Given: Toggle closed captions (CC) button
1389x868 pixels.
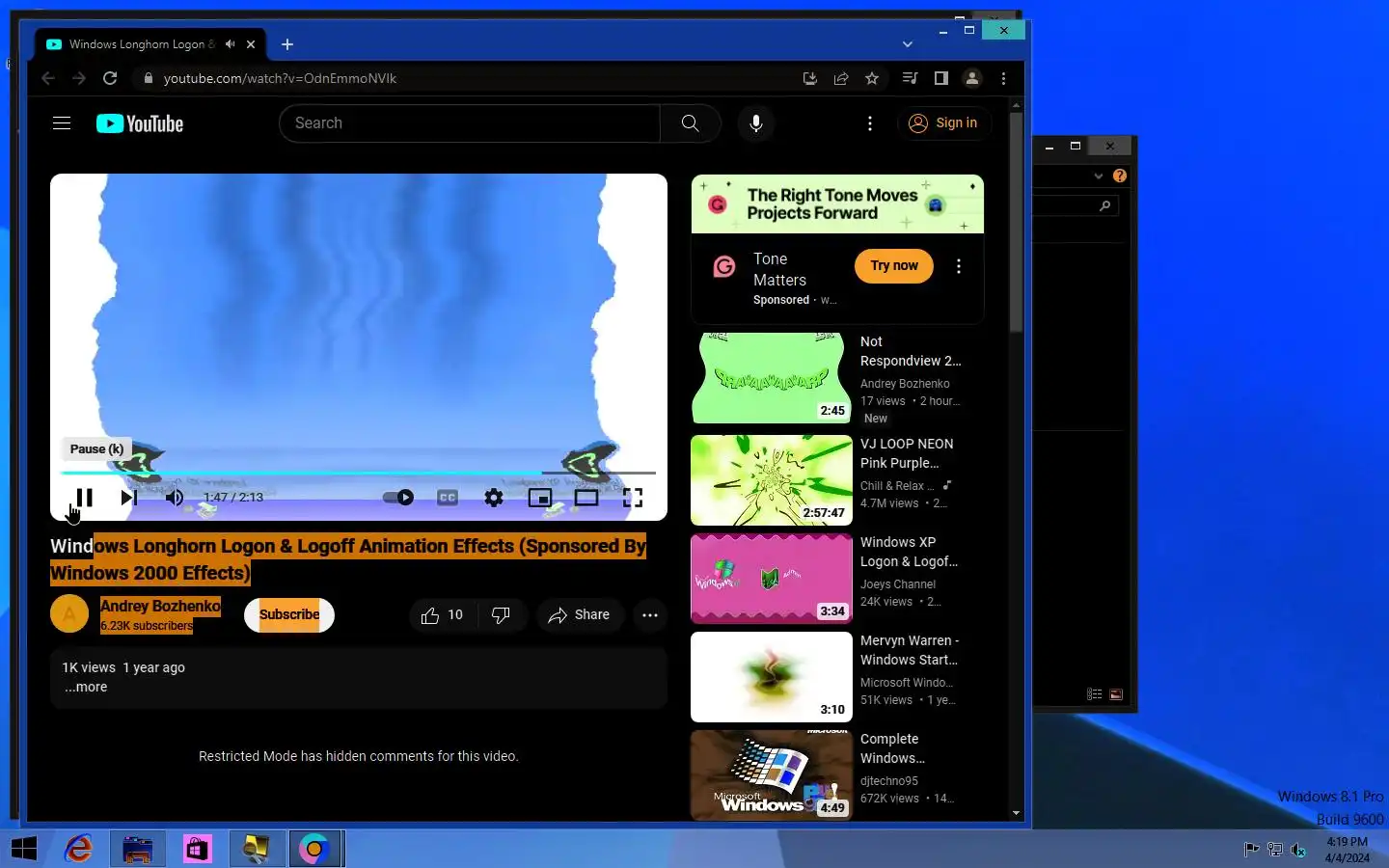Looking at the screenshot, I should coord(448,498).
